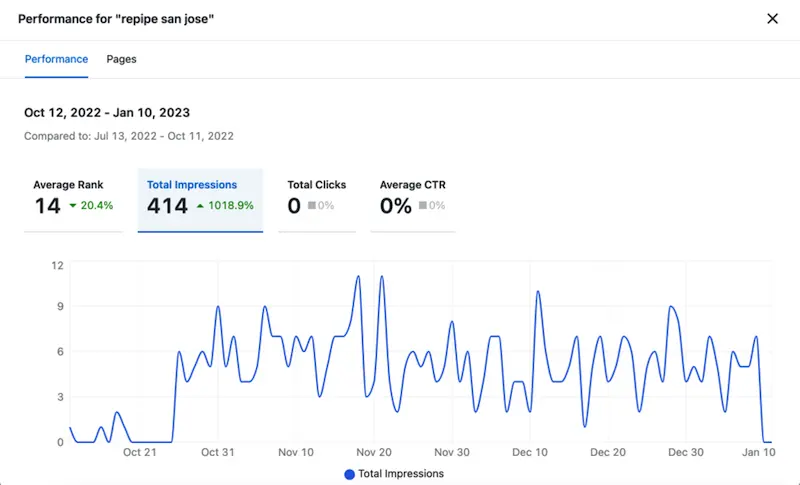Click the Oct 12, 2022 - Jan 10, 2023 date range
Screen dimensions: 800x485
(107, 113)
